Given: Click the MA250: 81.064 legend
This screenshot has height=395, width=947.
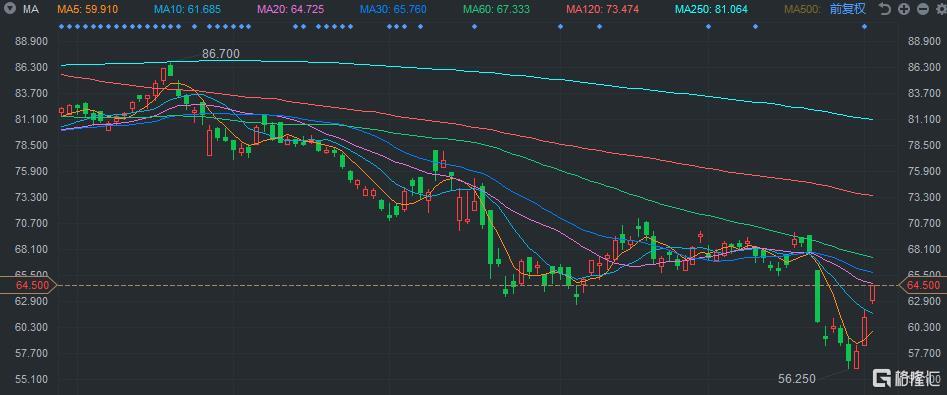Looking at the screenshot, I should click(x=711, y=9).
